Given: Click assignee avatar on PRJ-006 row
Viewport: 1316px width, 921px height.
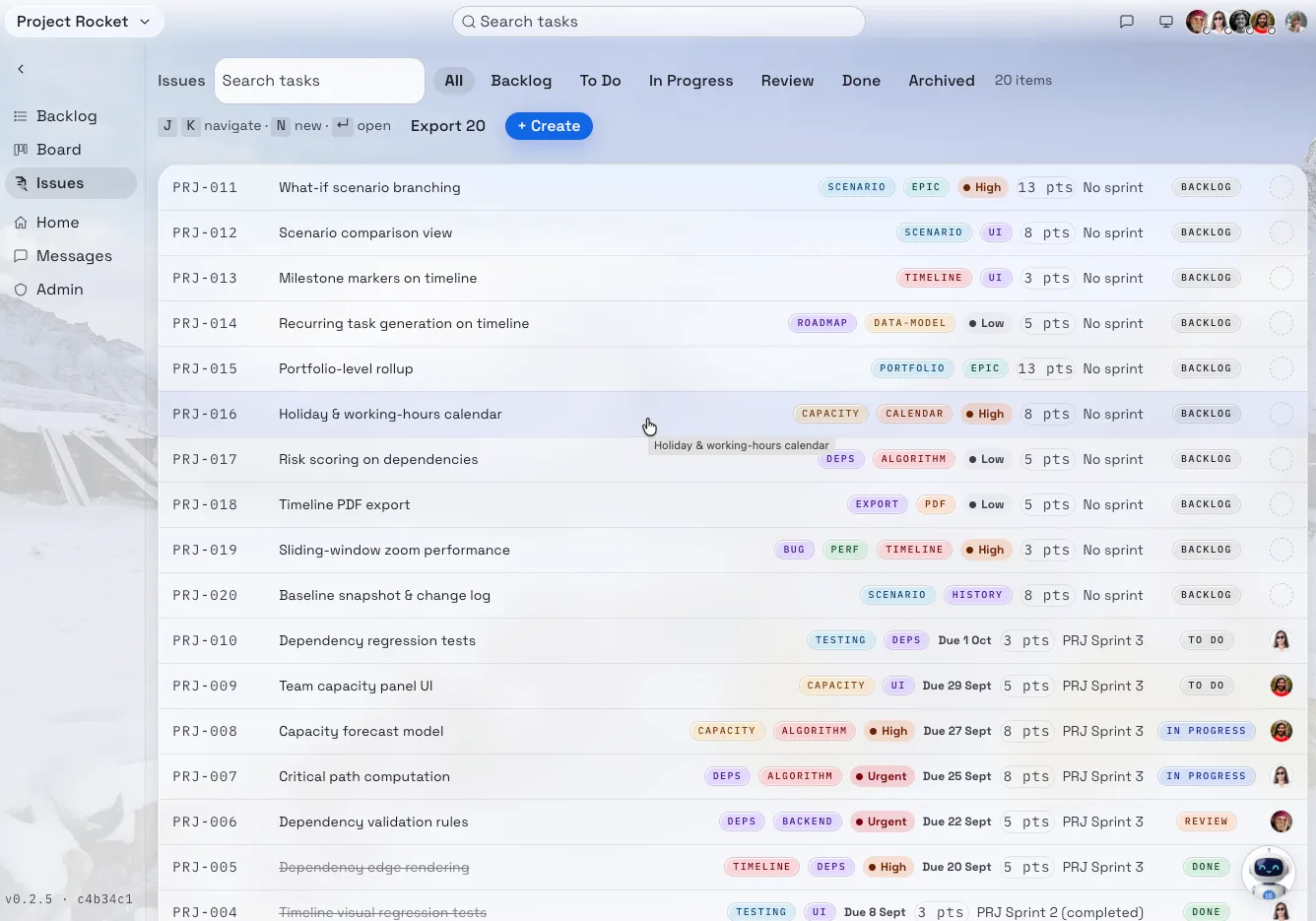Looking at the screenshot, I should 1282,822.
